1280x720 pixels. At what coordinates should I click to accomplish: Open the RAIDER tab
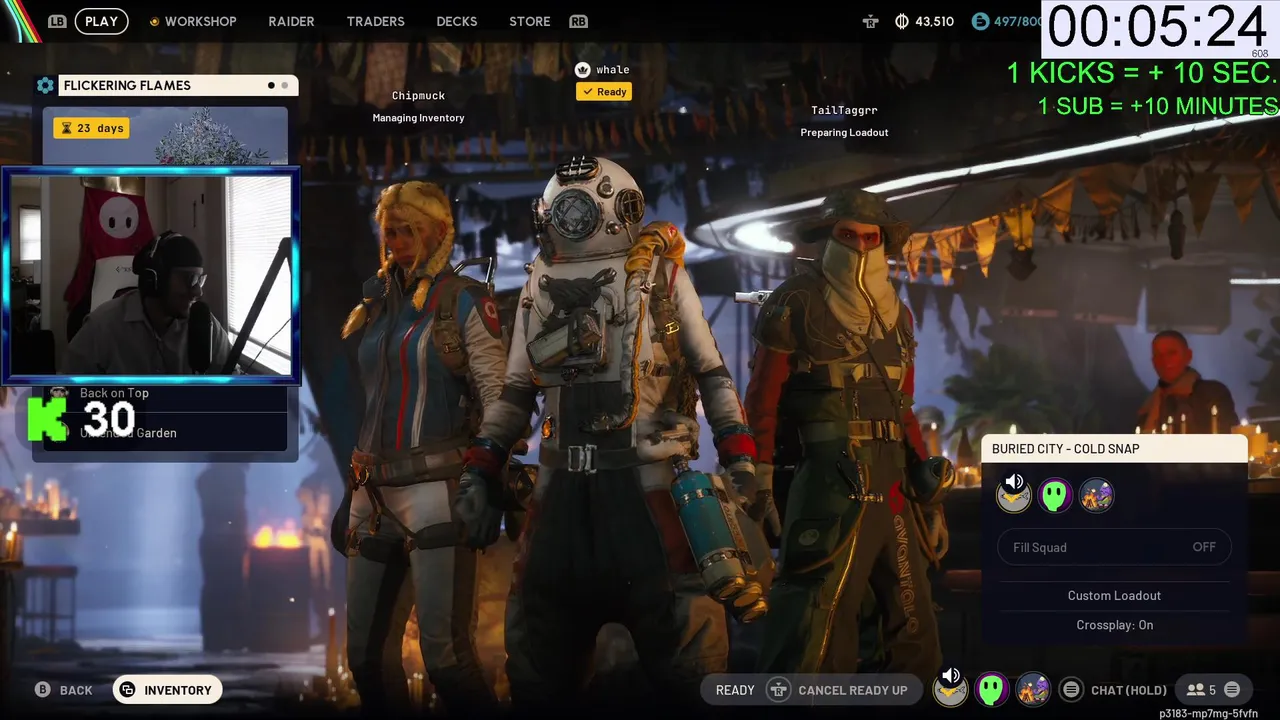(291, 21)
